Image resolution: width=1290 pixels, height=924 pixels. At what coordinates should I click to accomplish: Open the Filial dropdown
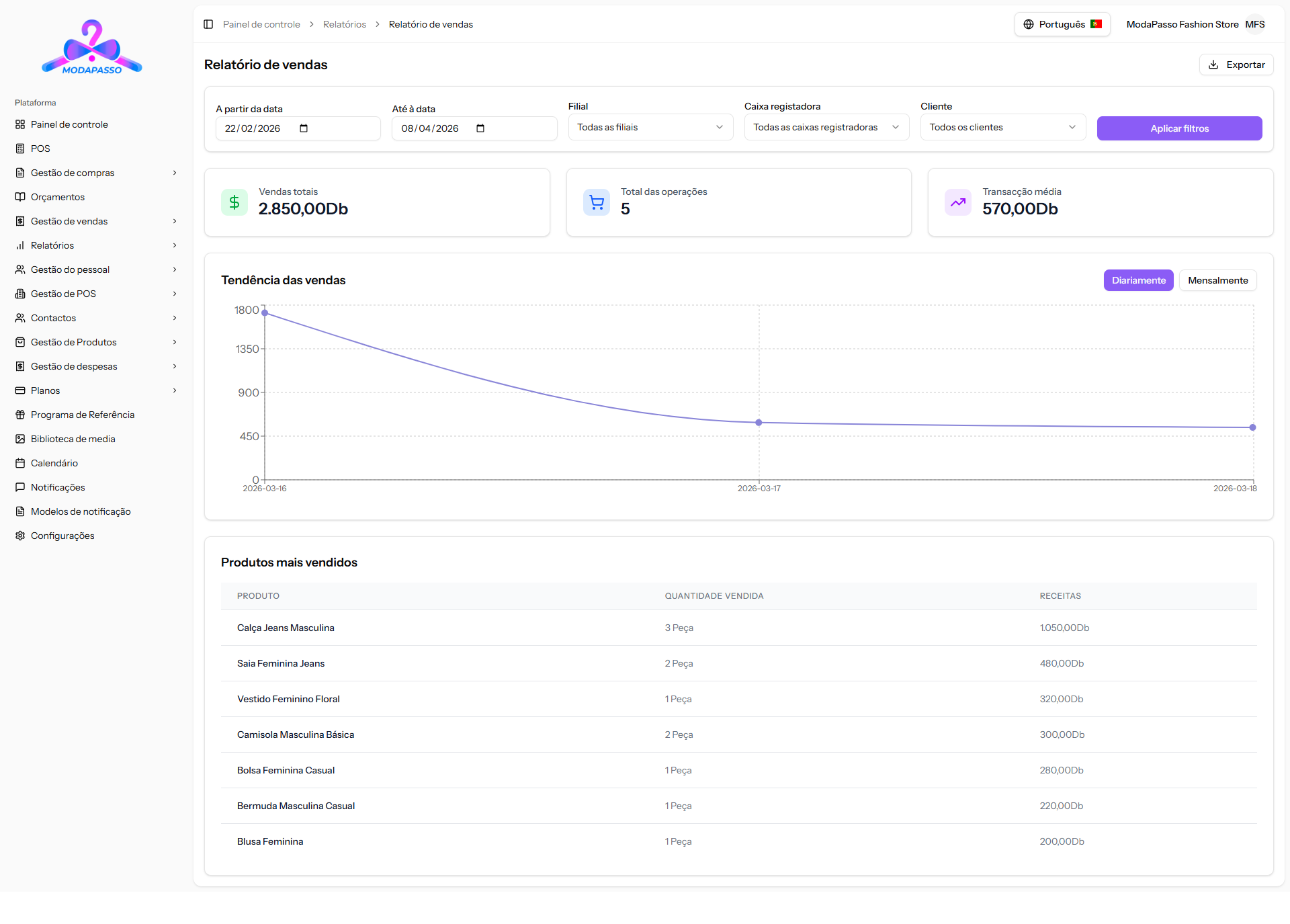click(650, 127)
